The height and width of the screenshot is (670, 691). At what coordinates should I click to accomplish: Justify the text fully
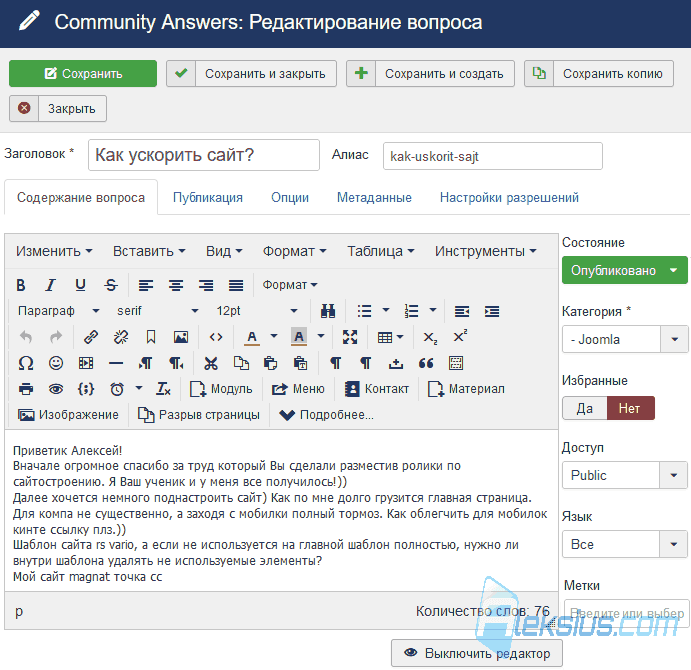pyautogui.click(x=236, y=285)
